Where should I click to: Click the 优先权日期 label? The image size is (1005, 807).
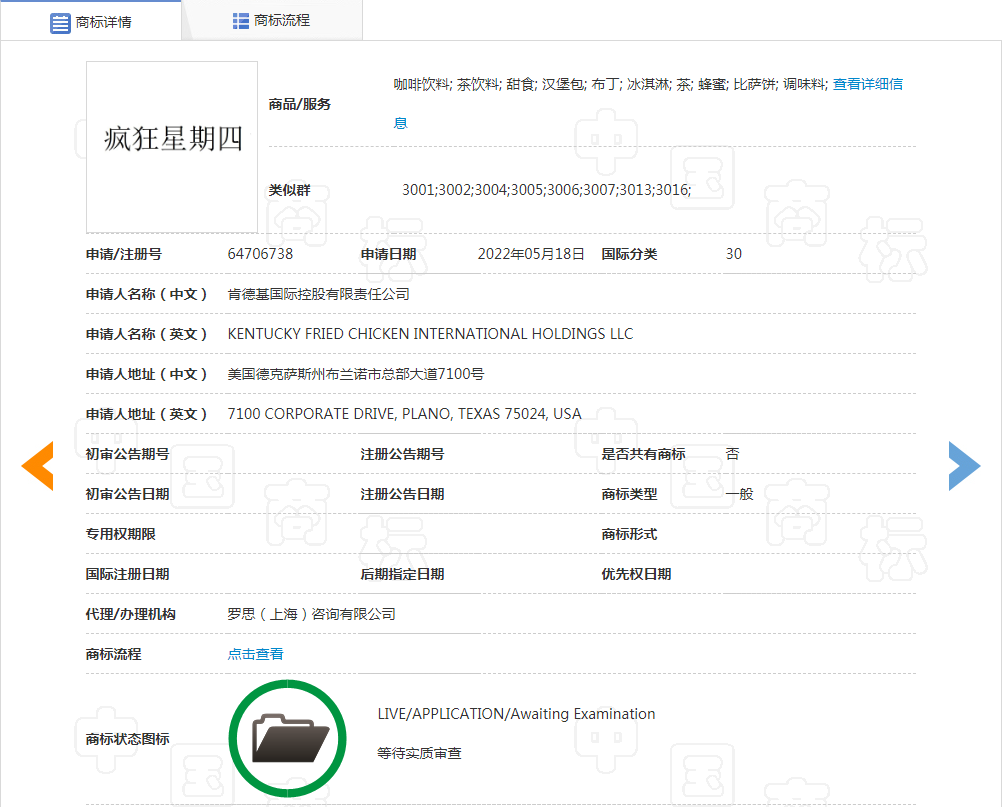pyautogui.click(x=636, y=574)
